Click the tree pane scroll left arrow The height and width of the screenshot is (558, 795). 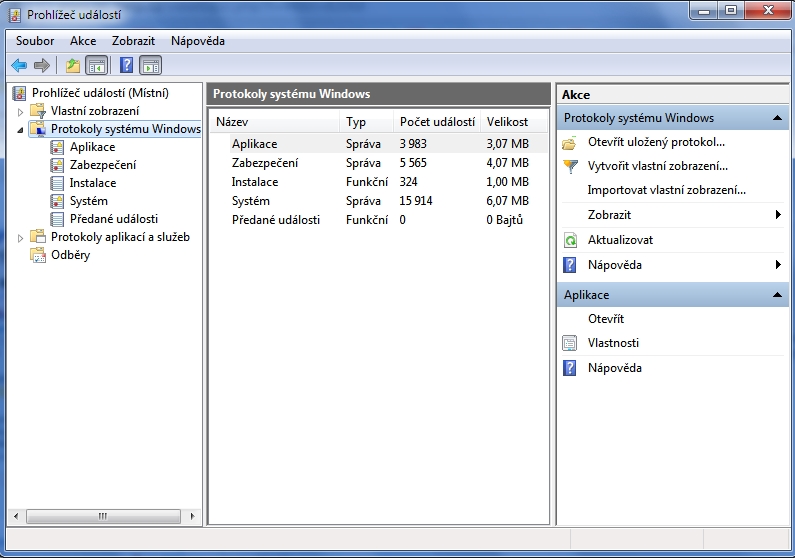(16, 516)
